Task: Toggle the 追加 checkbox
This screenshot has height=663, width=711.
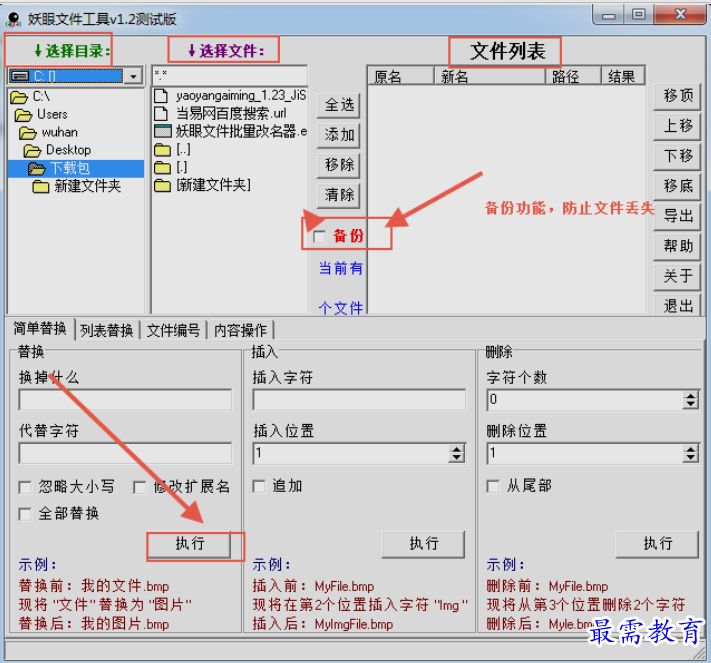Action: (259, 487)
